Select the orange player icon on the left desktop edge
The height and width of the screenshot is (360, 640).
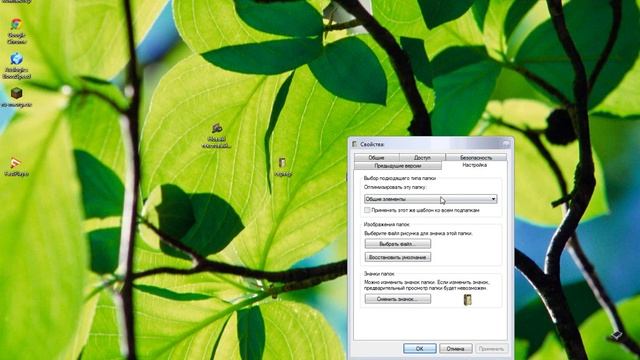pyautogui.click(x=16, y=167)
